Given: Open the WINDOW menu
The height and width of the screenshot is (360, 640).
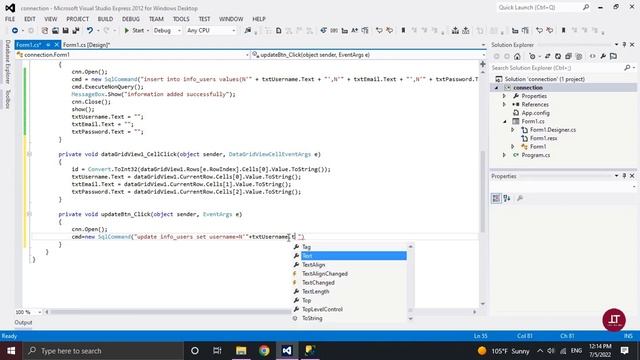Looking at the screenshot, I should [231, 19].
